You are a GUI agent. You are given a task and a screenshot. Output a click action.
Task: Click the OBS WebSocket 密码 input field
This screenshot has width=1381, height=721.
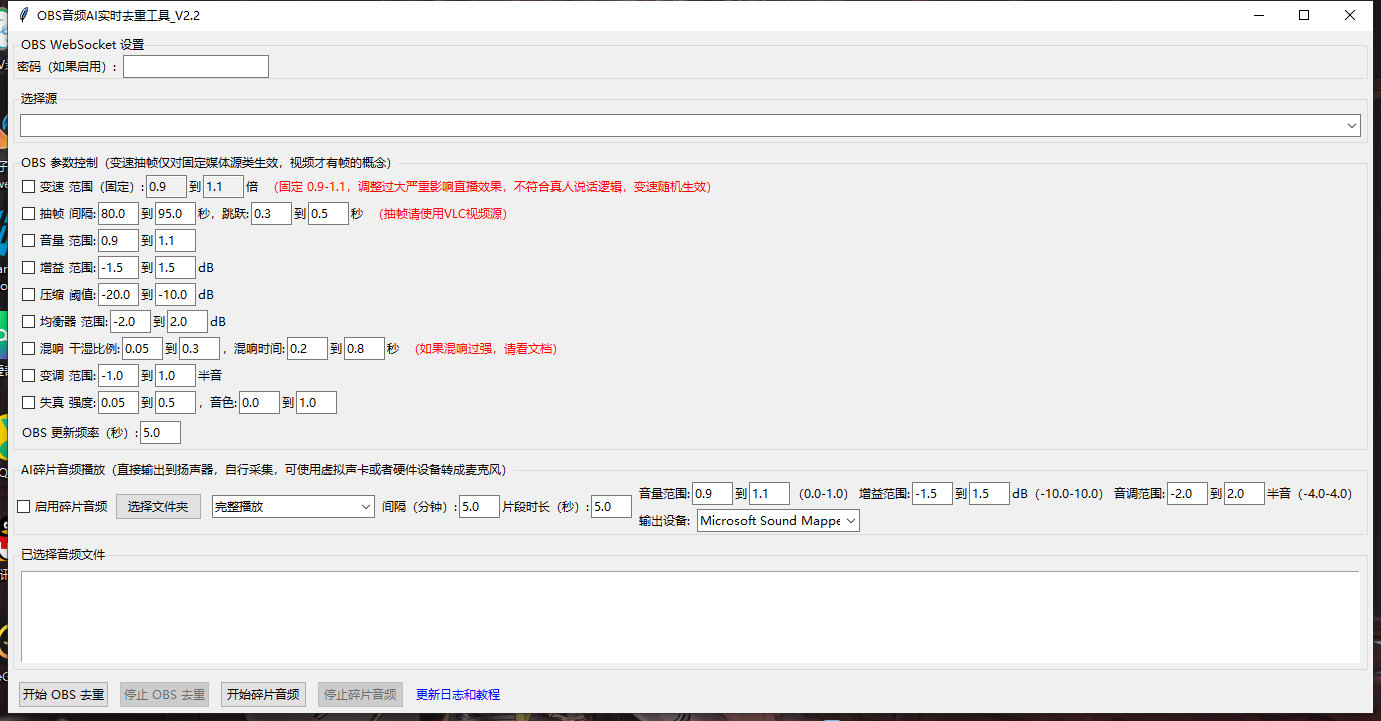[x=196, y=66]
